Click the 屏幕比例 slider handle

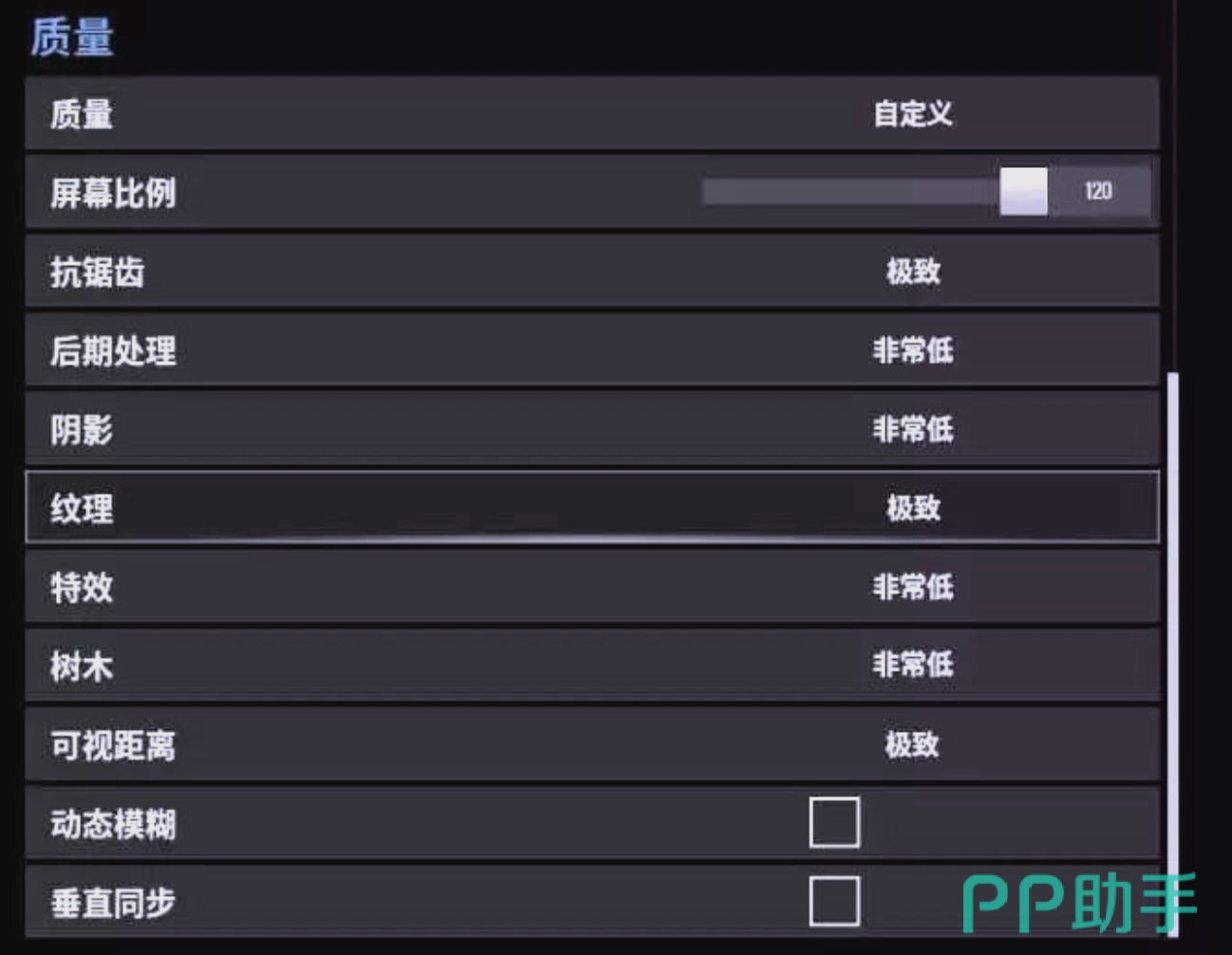(1023, 192)
